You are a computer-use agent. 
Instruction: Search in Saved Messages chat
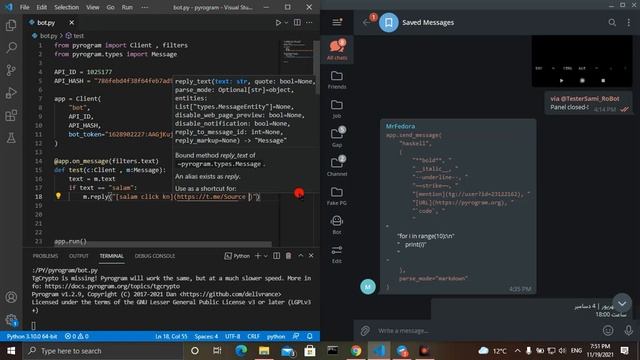coord(612,22)
